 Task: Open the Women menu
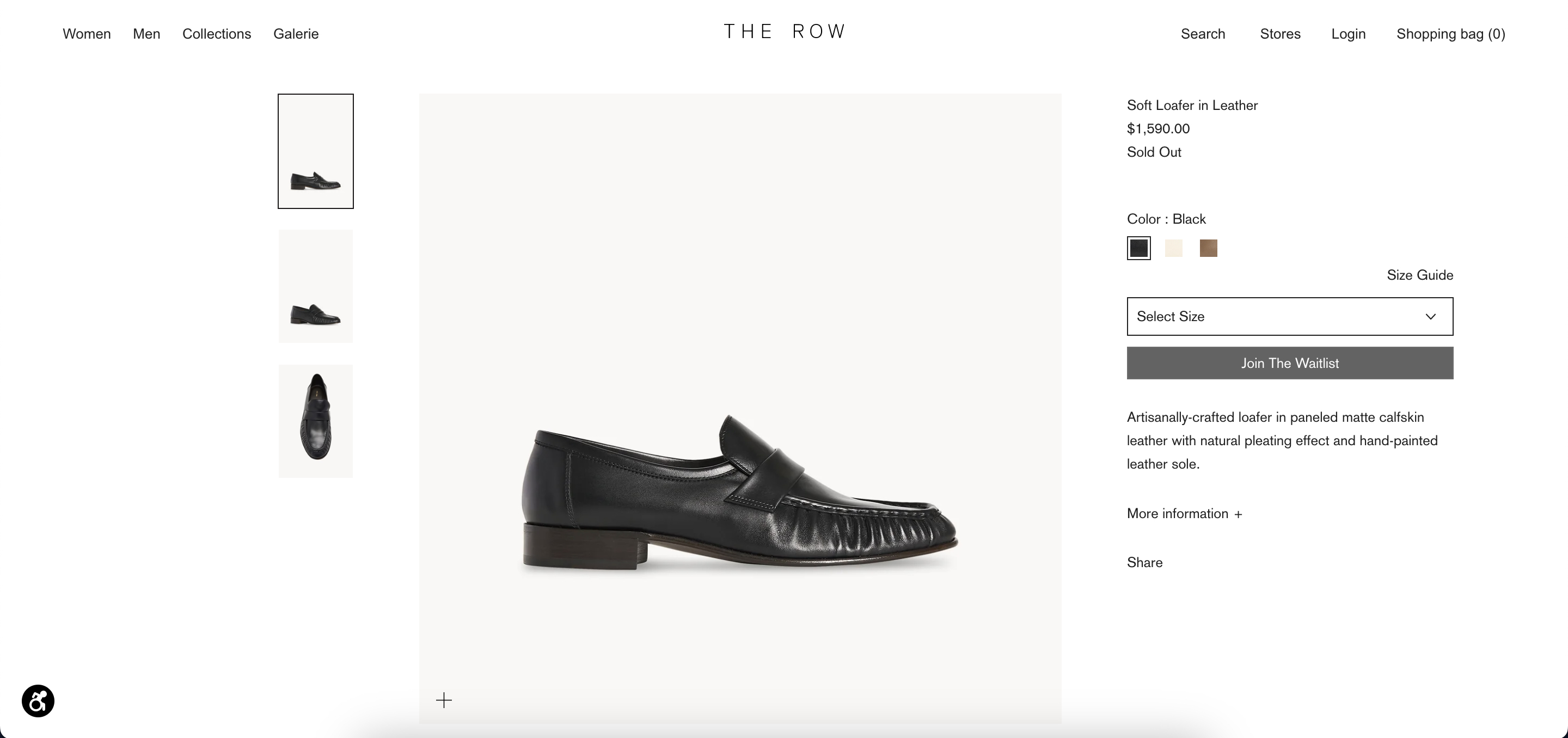(87, 34)
